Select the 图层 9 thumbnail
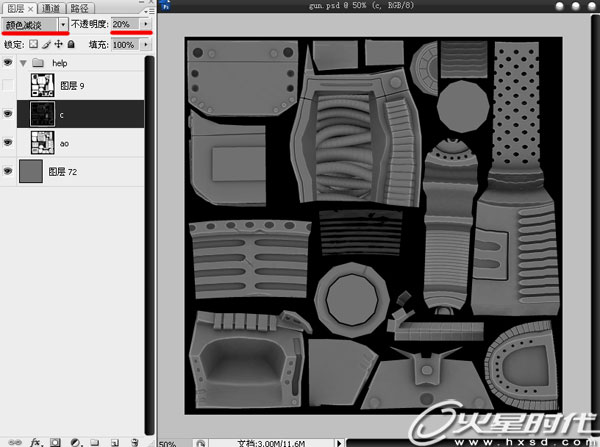600x447 pixels. (42, 85)
